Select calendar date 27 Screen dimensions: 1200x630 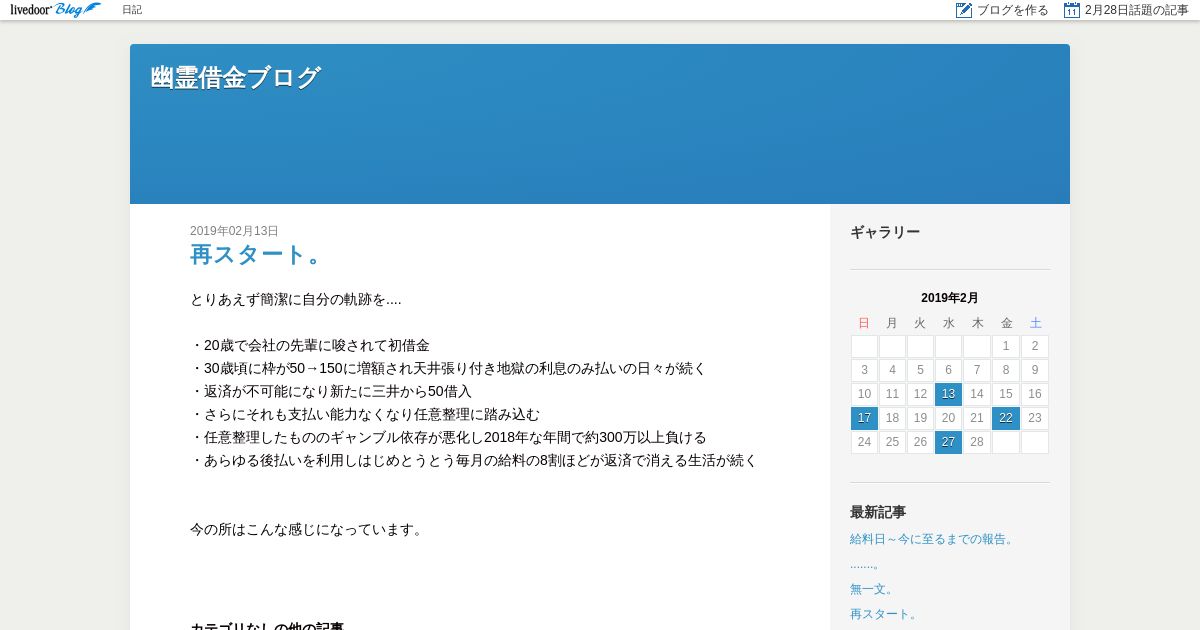tap(948, 442)
